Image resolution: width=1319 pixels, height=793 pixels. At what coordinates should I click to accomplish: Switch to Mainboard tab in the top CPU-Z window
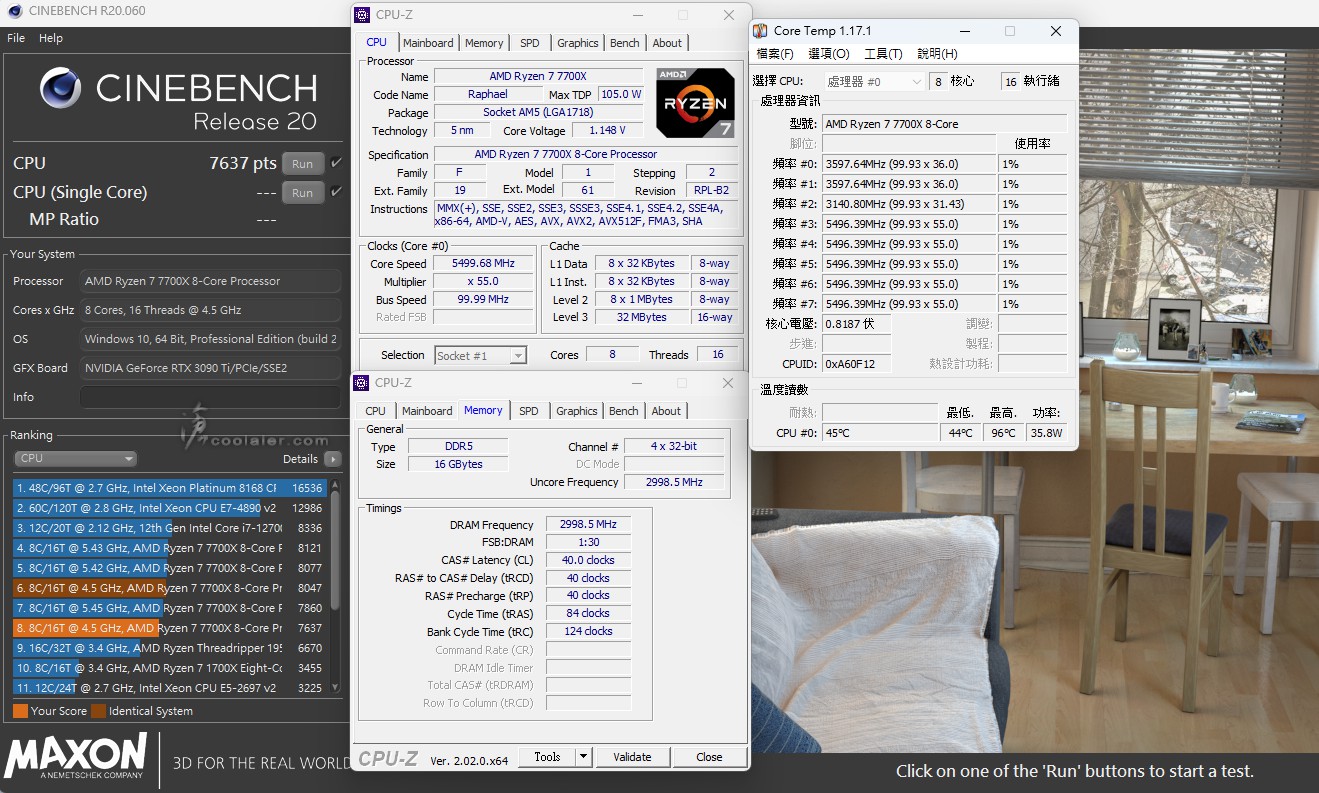tap(428, 43)
